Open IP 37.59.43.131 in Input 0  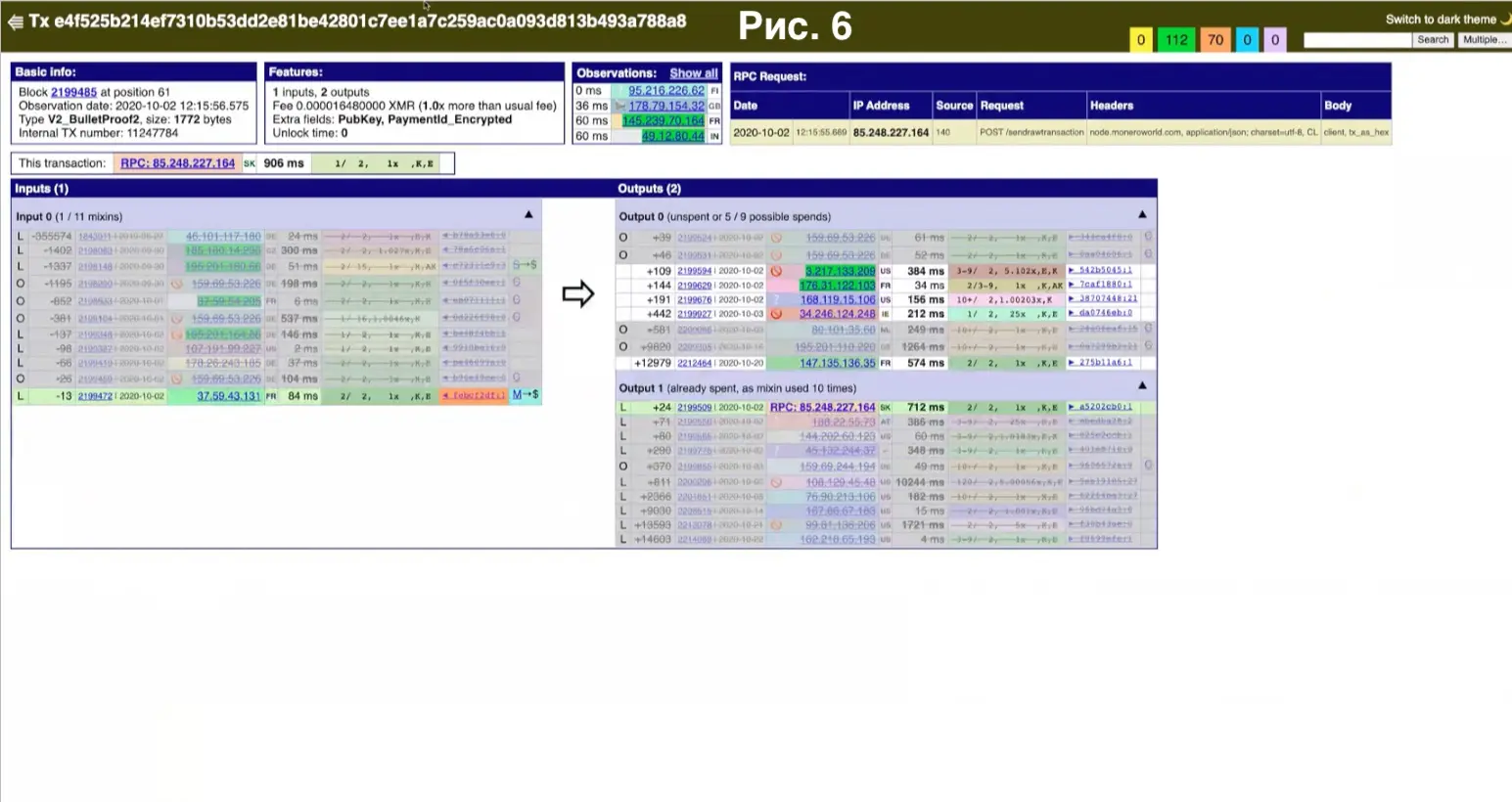click(x=228, y=396)
